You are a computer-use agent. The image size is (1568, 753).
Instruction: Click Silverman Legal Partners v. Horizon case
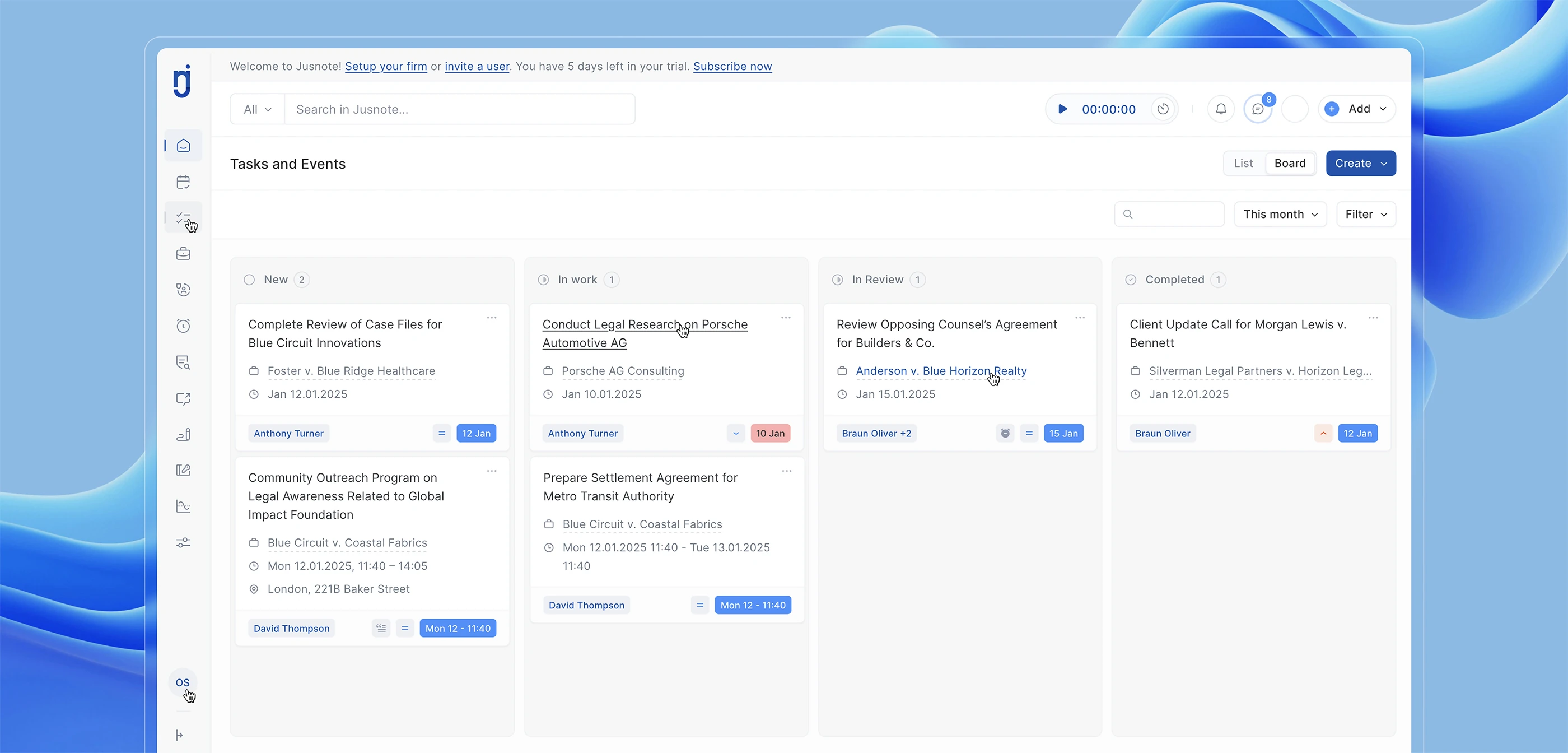click(x=1260, y=371)
